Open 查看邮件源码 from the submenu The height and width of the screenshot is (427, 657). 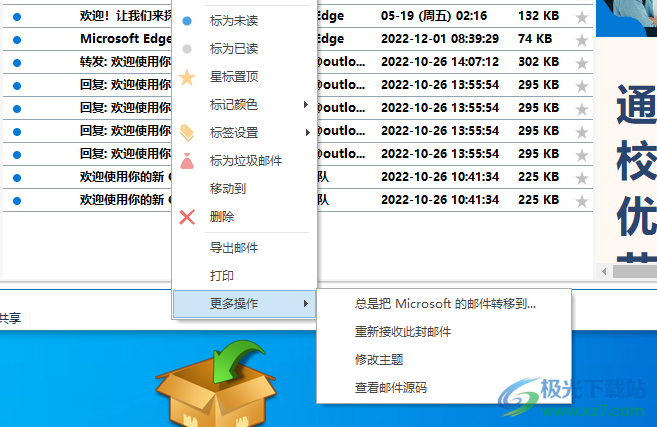(391, 388)
